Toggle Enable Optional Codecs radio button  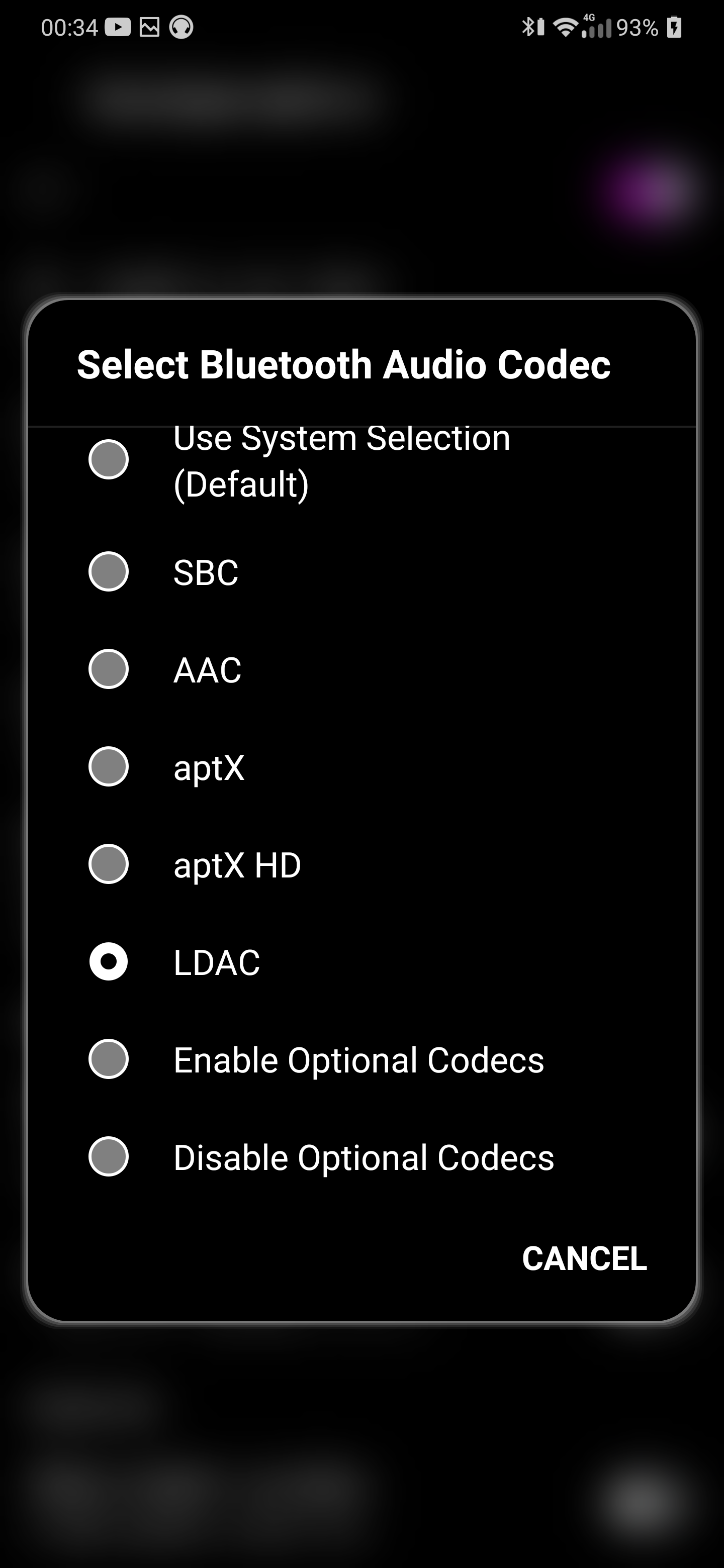click(109, 1058)
